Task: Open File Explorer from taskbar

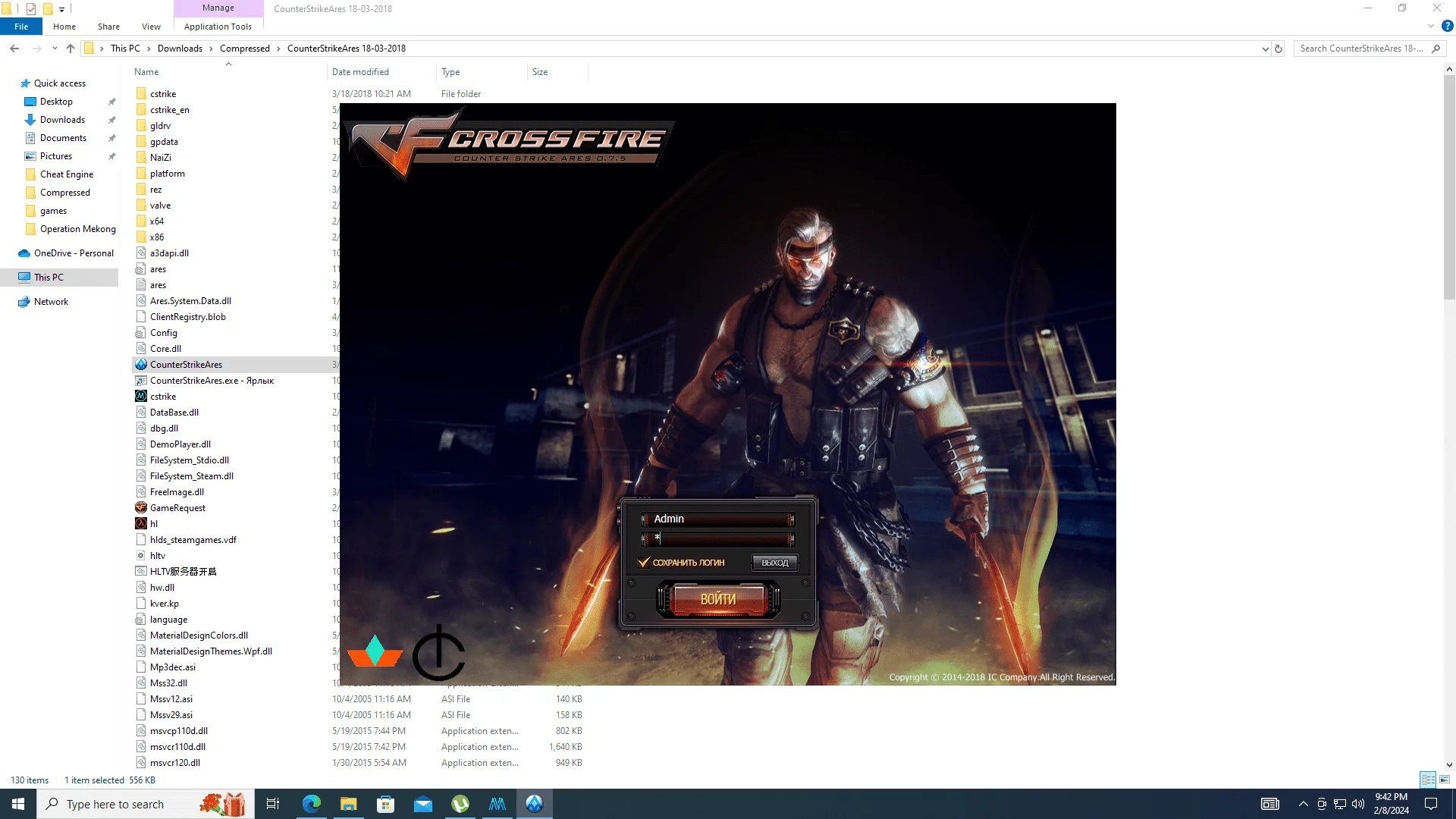Action: pyautogui.click(x=348, y=804)
